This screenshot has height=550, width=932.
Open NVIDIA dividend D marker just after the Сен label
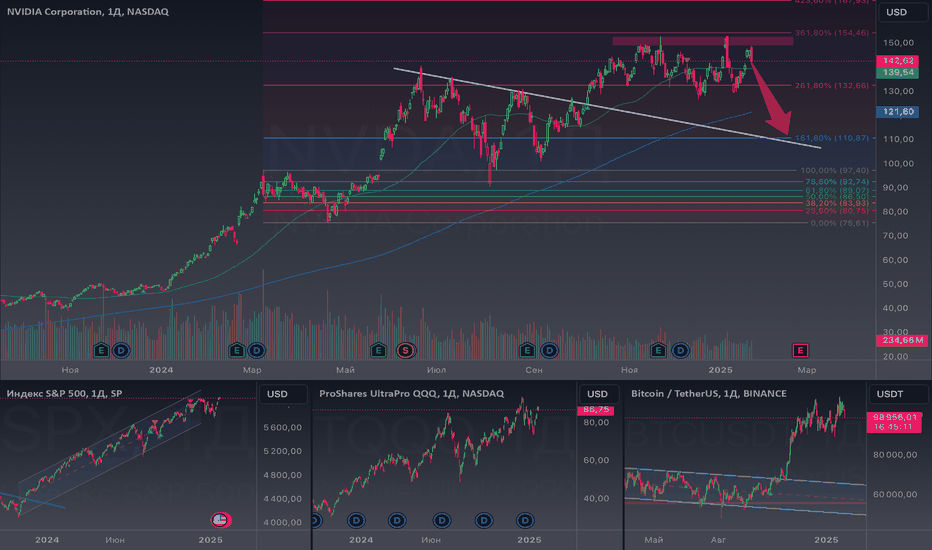(x=549, y=350)
